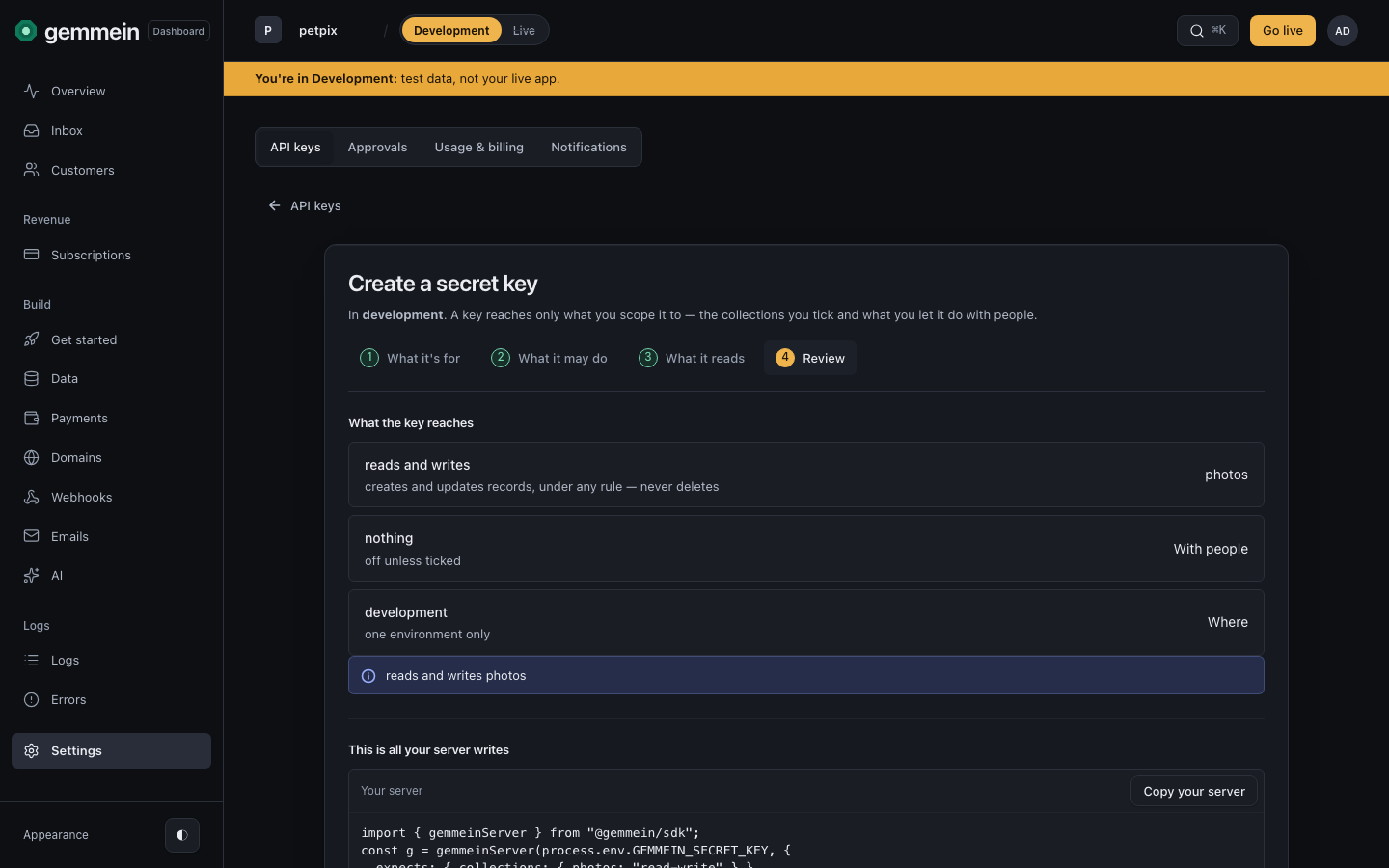Open Overview via its pulse icon
The width and height of the screenshot is (1389, 868).
[x=32, y=91]
